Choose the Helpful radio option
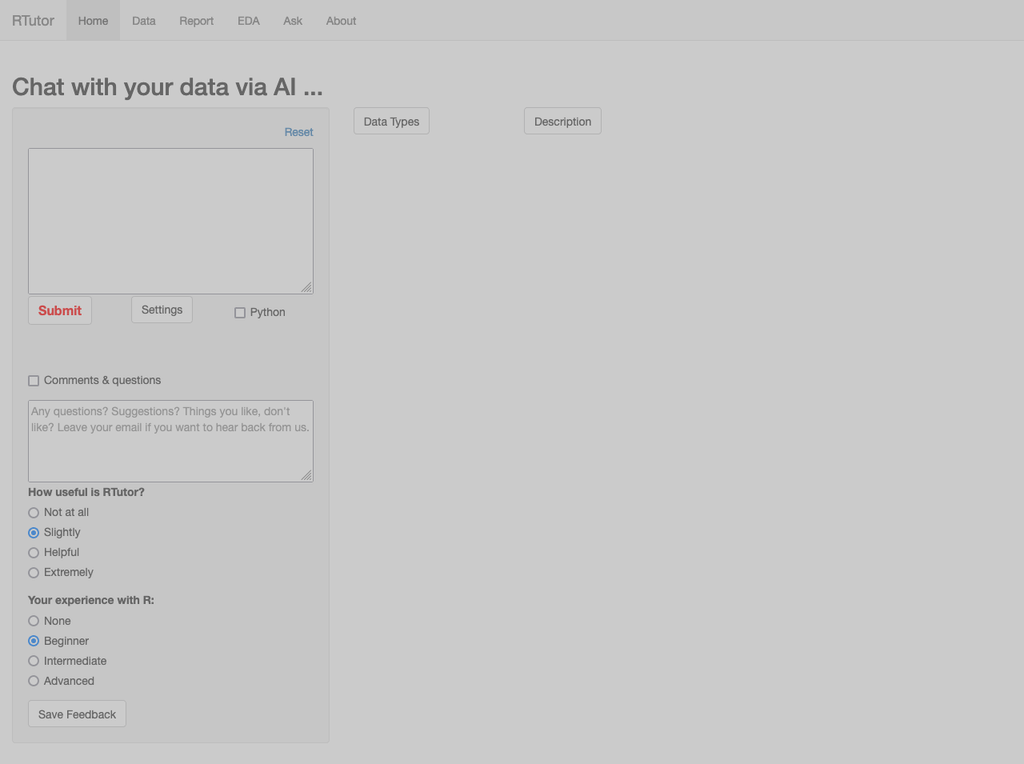The height and width of the screenshot is (764, 1024). (33, 553)
